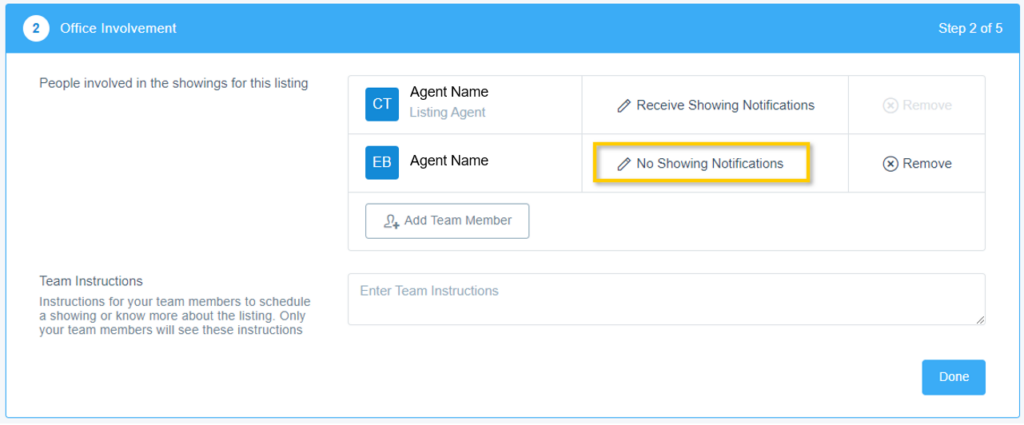Click the greyed-out X icon for listing agent
Screen dimensions: 1024x425
(890, 105)
